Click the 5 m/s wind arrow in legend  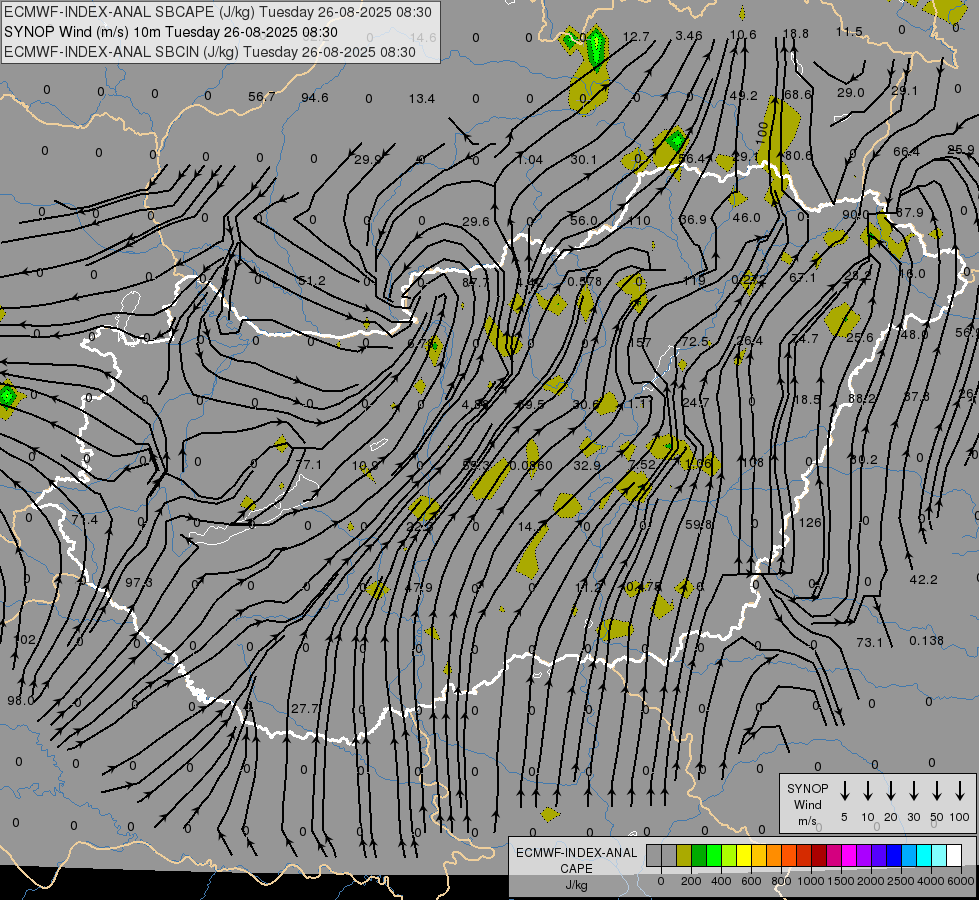845,791
